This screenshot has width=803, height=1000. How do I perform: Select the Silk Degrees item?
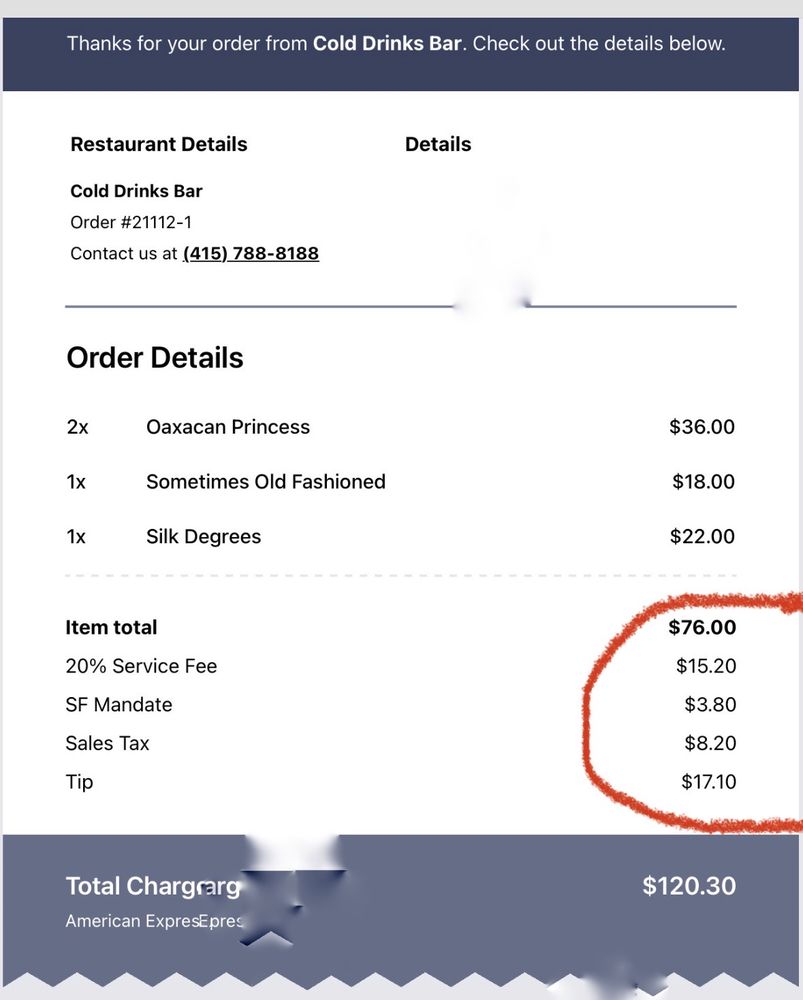(x=203, y=537)
